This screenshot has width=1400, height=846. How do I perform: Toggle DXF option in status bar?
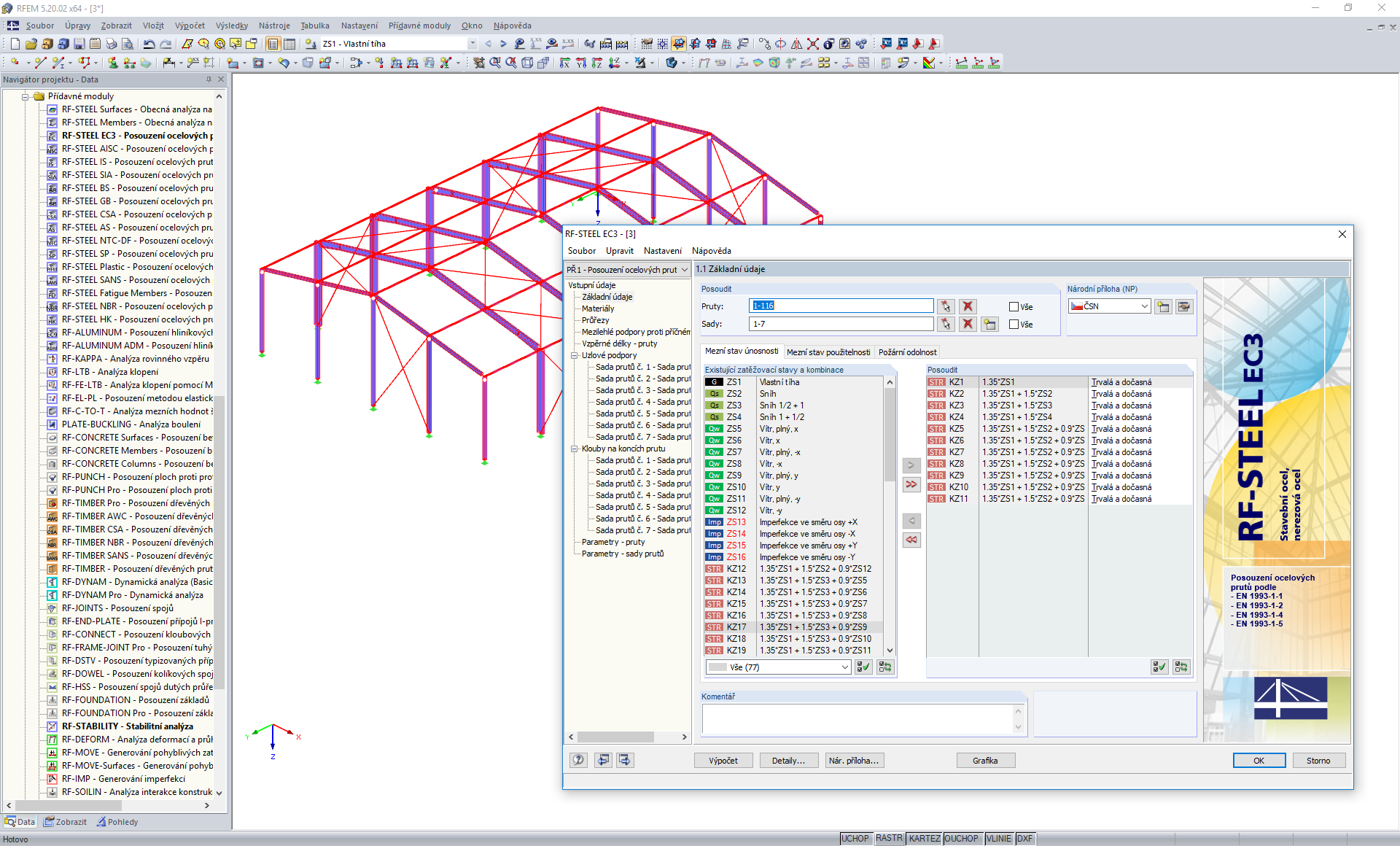[1024, 839]
